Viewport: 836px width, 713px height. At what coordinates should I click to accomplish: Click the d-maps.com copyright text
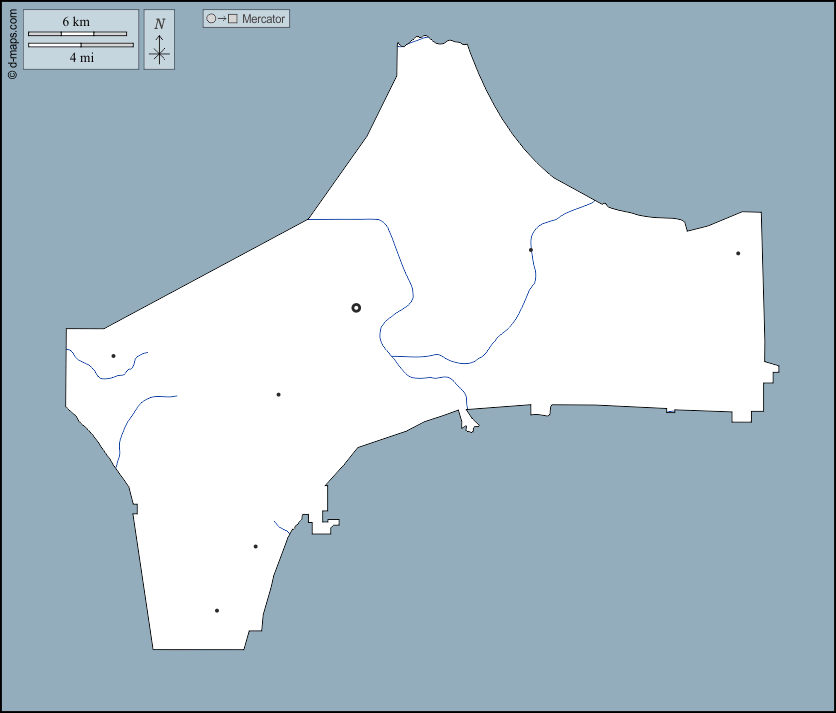pyautogui.click(x=11, y=40)
